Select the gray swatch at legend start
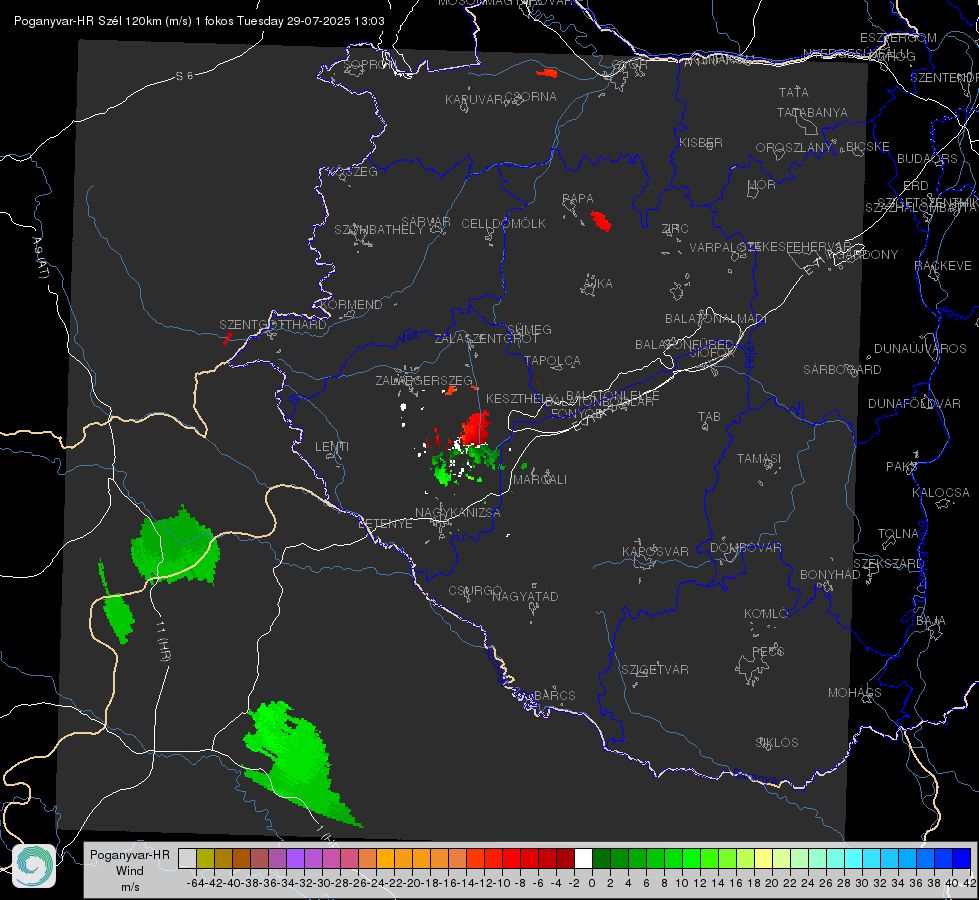The width and height of the screenshot is (979, 900). tap(187, 858)
